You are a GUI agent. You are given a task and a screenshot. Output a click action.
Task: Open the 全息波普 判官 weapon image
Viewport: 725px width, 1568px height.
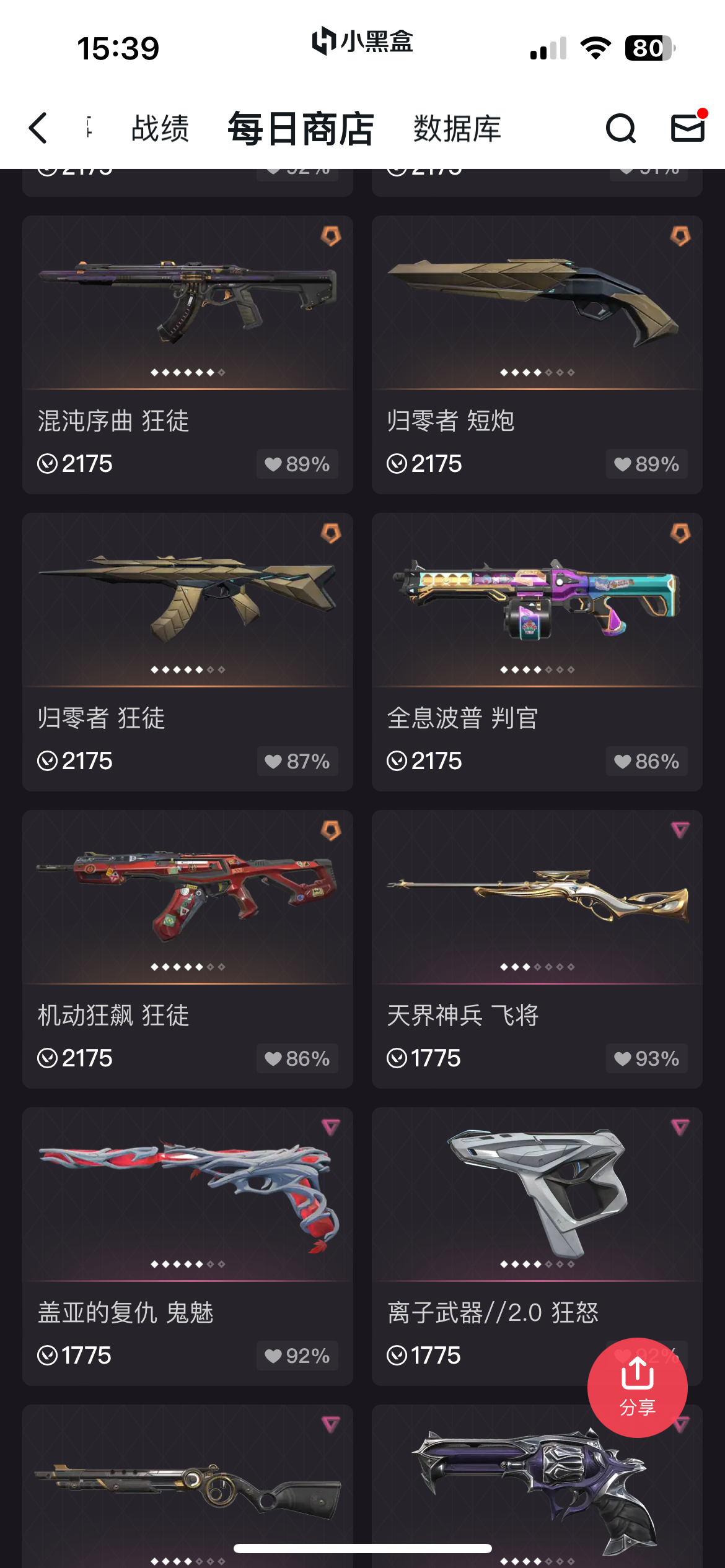click(x=537, y=599)
